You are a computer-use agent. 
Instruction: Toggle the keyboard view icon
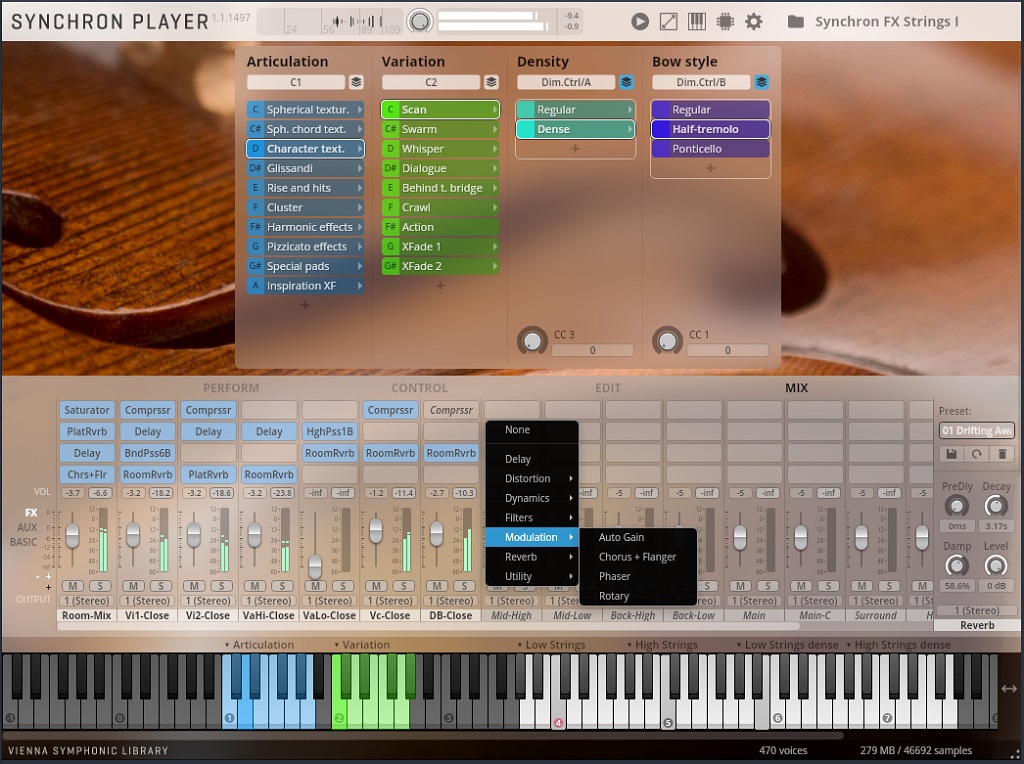point(697,22)
